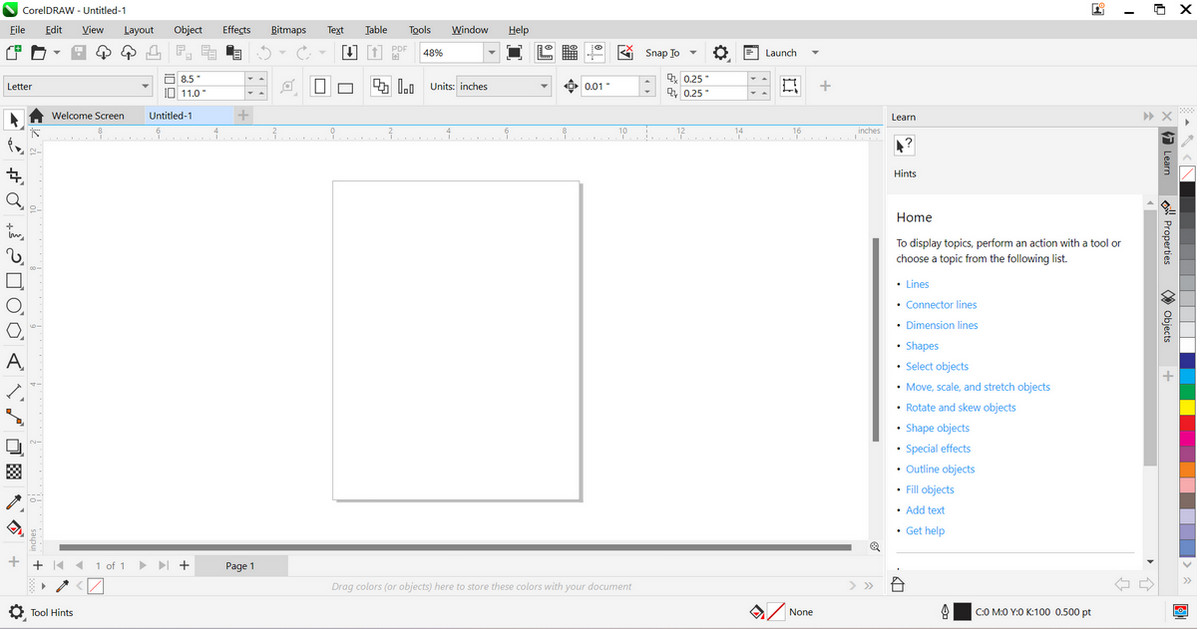Click the Shapes help link

[x=921, y=345]
